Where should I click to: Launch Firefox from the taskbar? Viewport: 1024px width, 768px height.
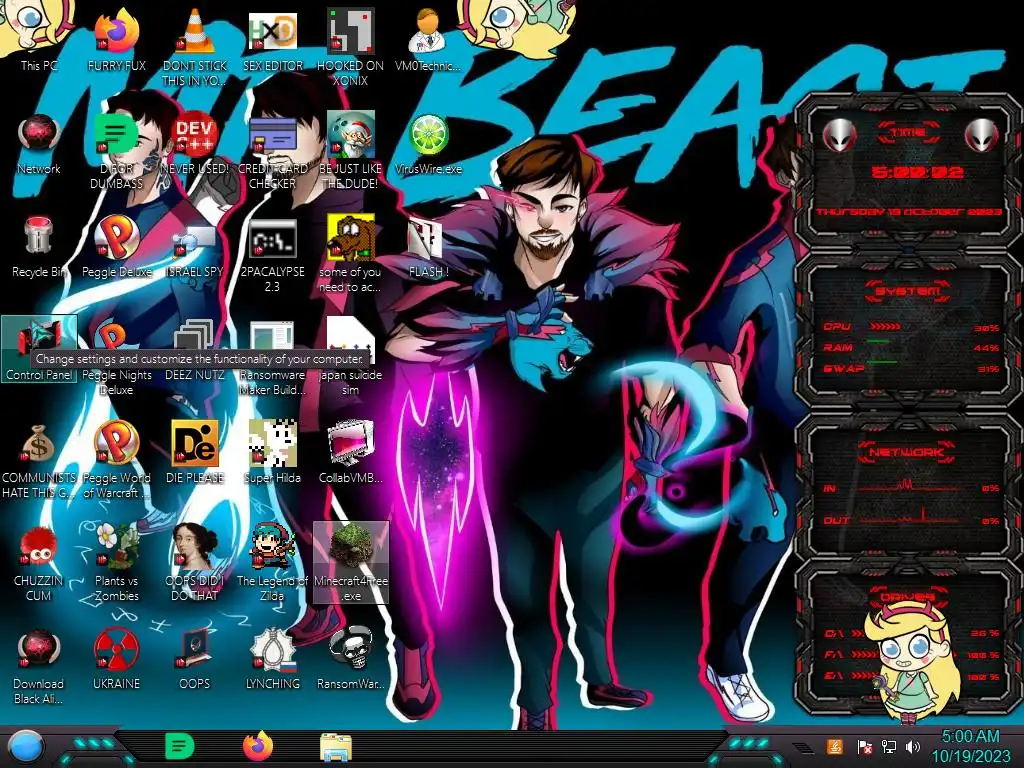click(x=258, y=746)
